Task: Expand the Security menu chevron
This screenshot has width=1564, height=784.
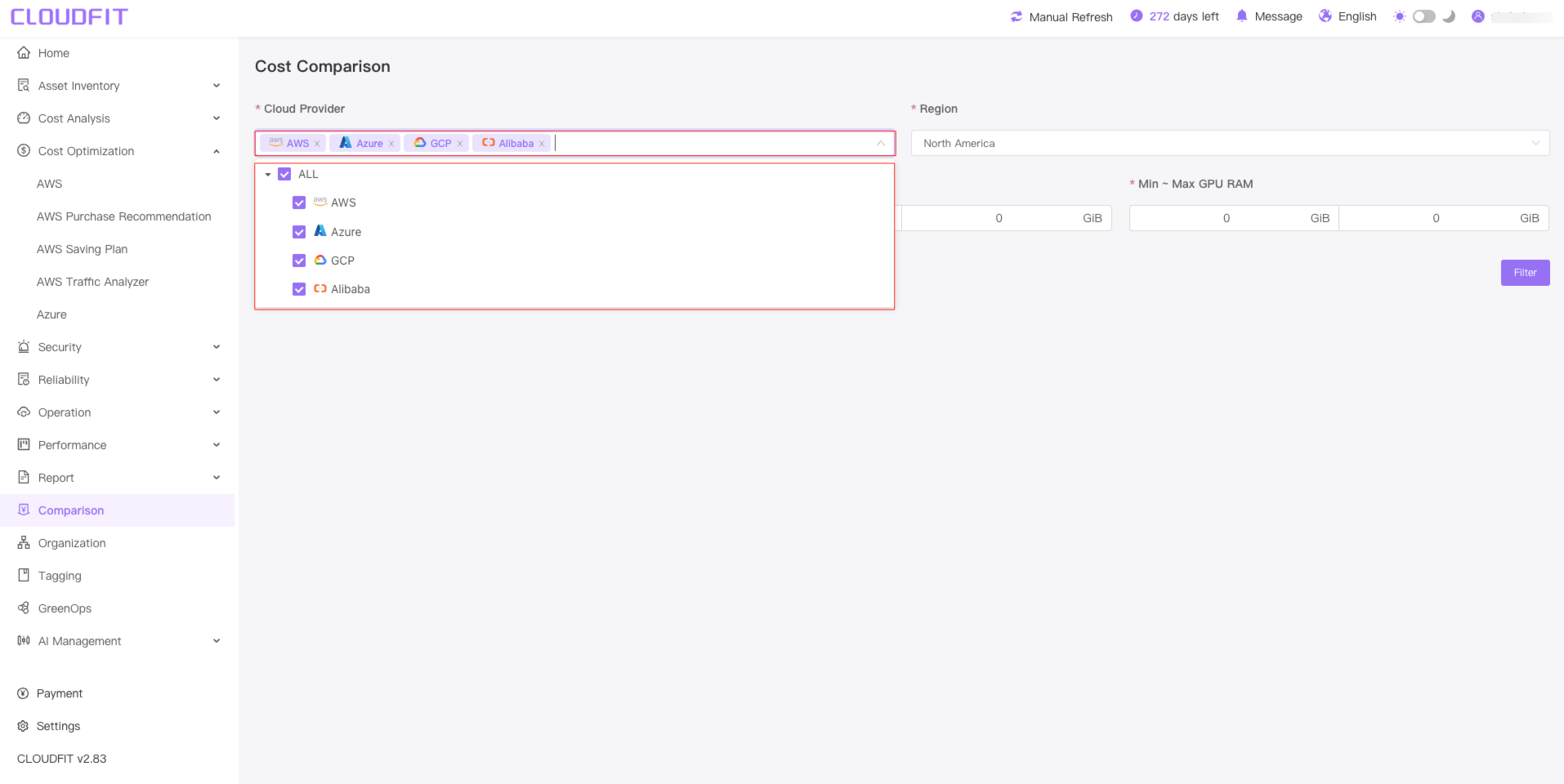Action: point(217,347)
